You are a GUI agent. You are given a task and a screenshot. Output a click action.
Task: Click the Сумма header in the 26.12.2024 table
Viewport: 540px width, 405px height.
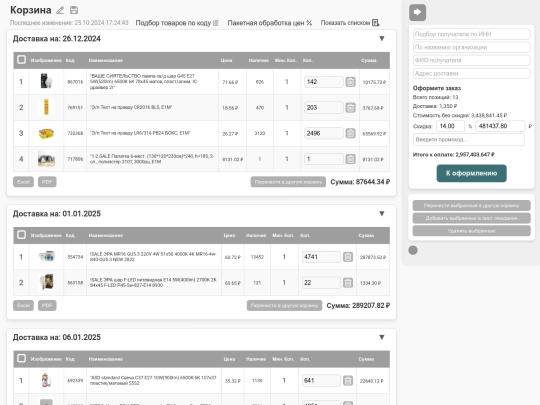[368, 60]
